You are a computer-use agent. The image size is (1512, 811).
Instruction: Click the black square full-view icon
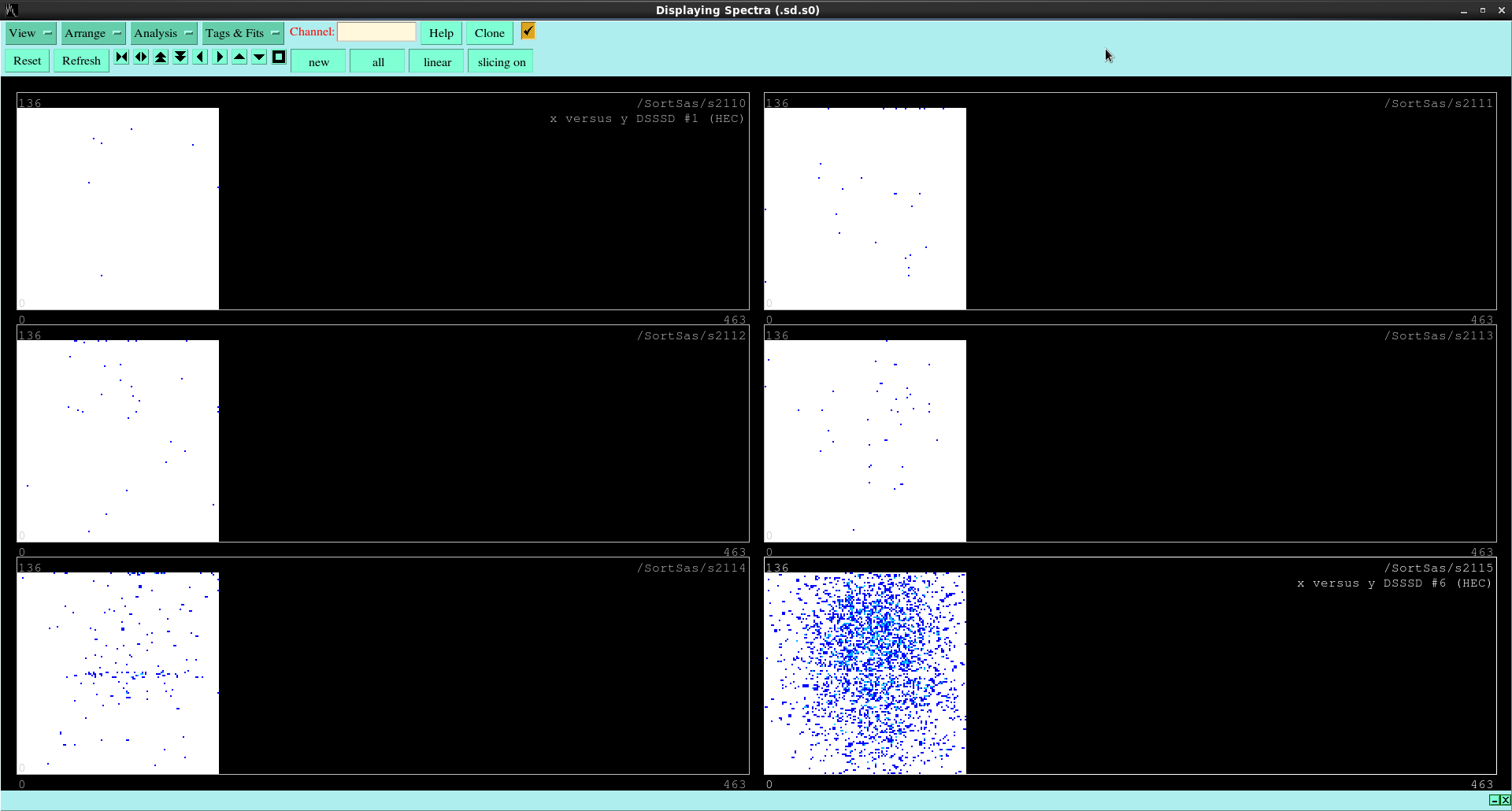[279, 57]
